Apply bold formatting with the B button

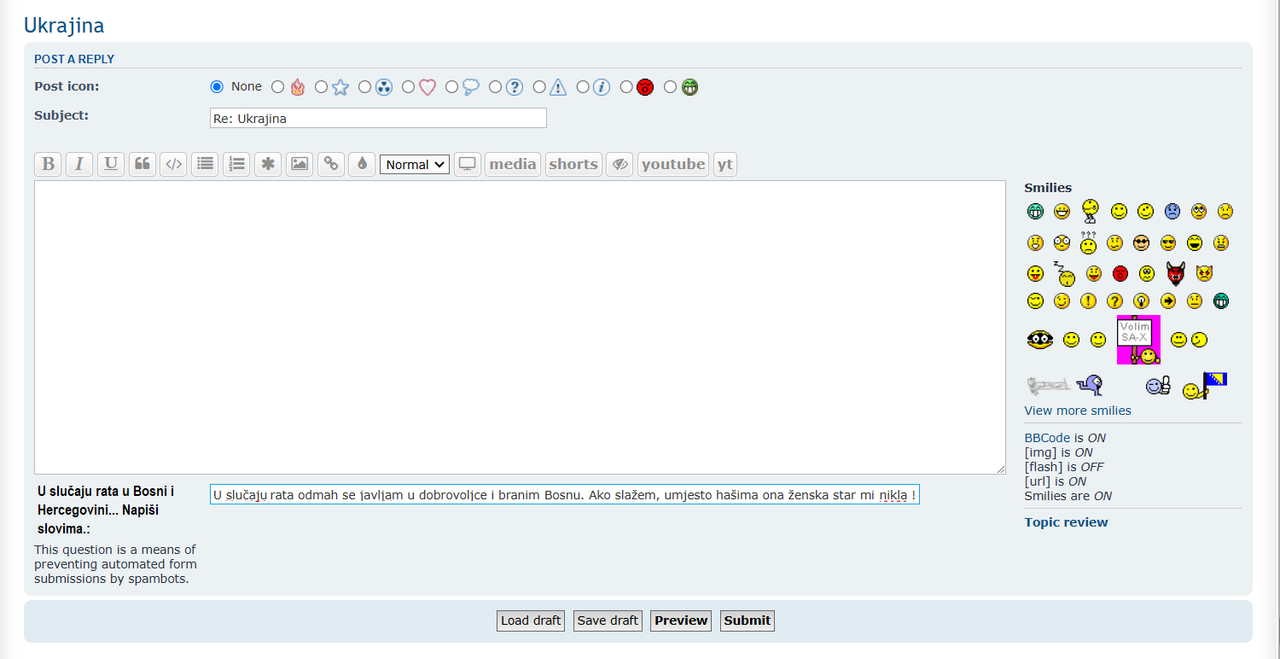pos(47,164)
